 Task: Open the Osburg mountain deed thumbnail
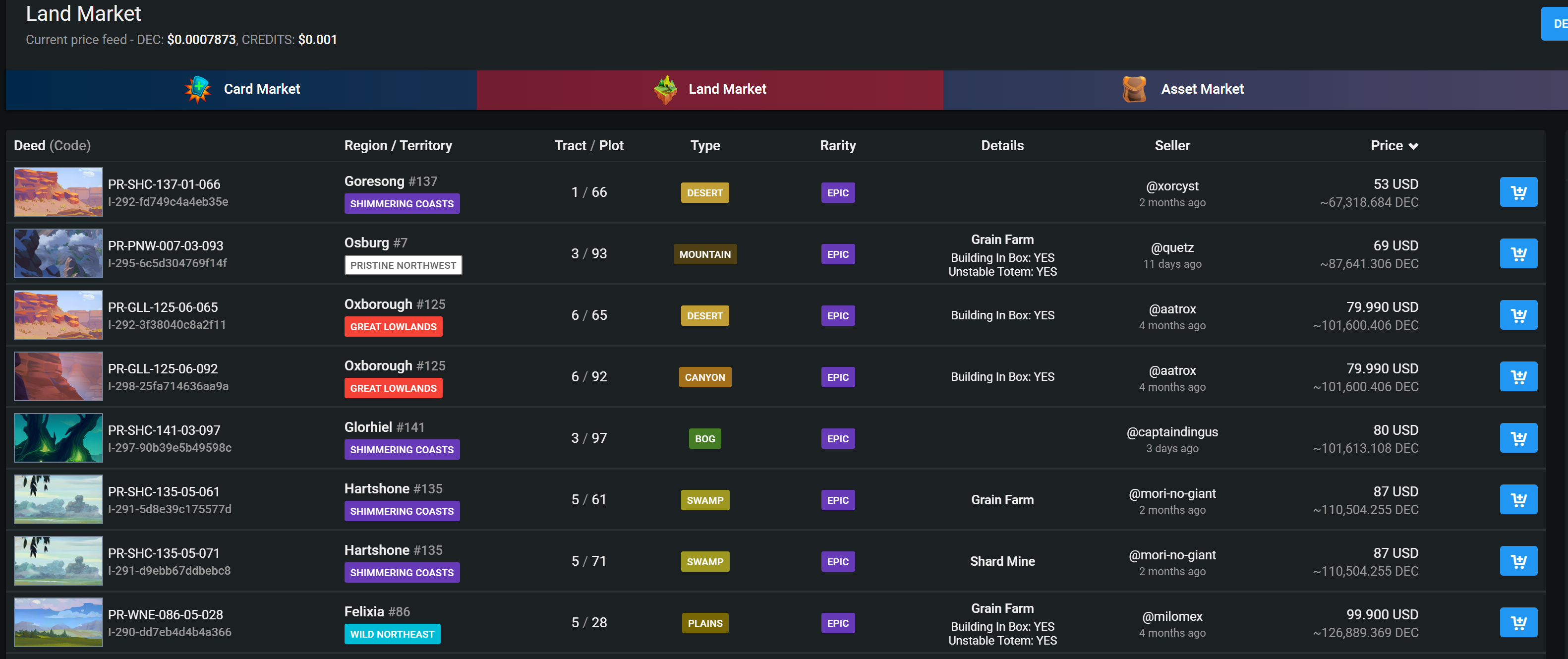point(58,254)
